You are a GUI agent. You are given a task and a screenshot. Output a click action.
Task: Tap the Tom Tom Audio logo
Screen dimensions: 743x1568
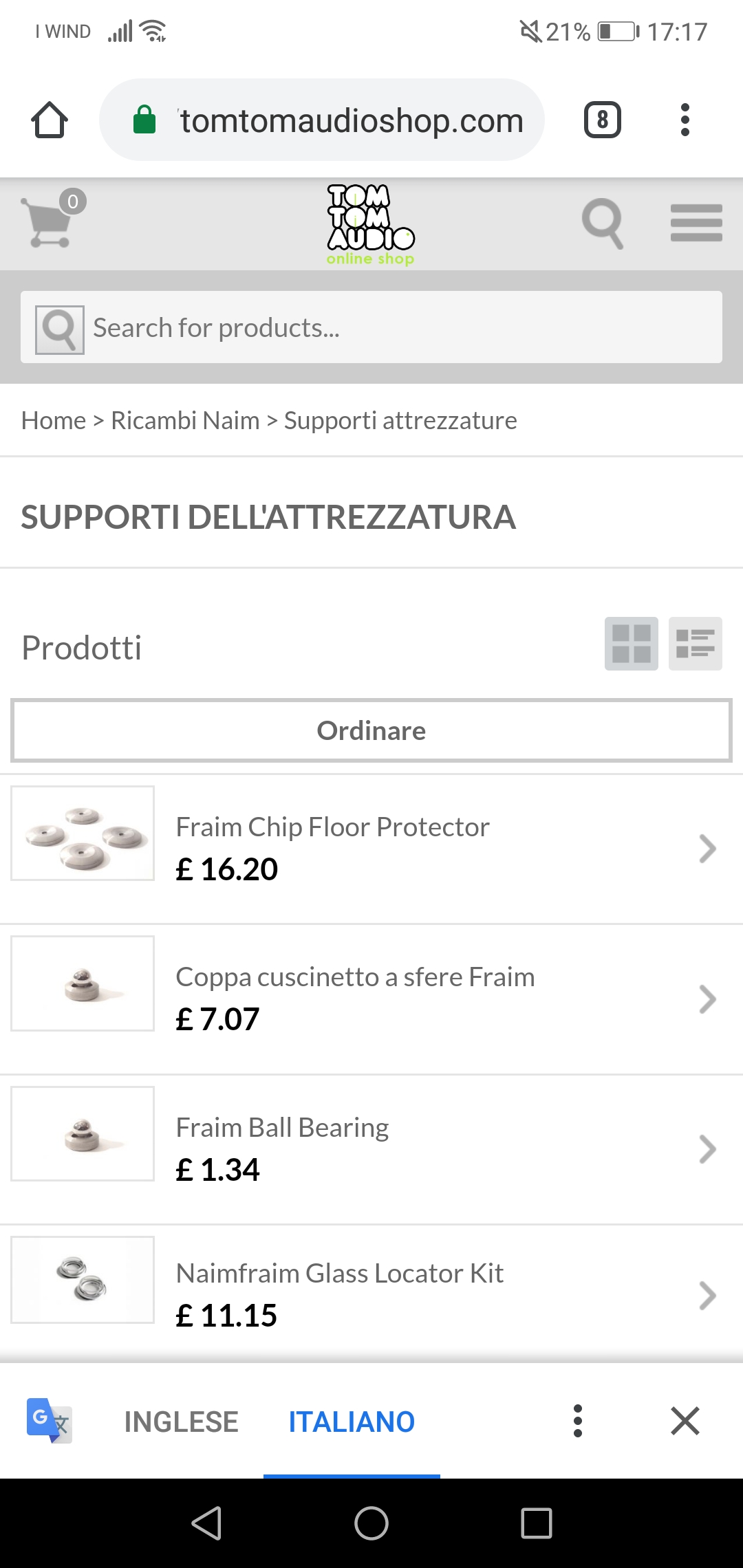[x=371, y=224]
